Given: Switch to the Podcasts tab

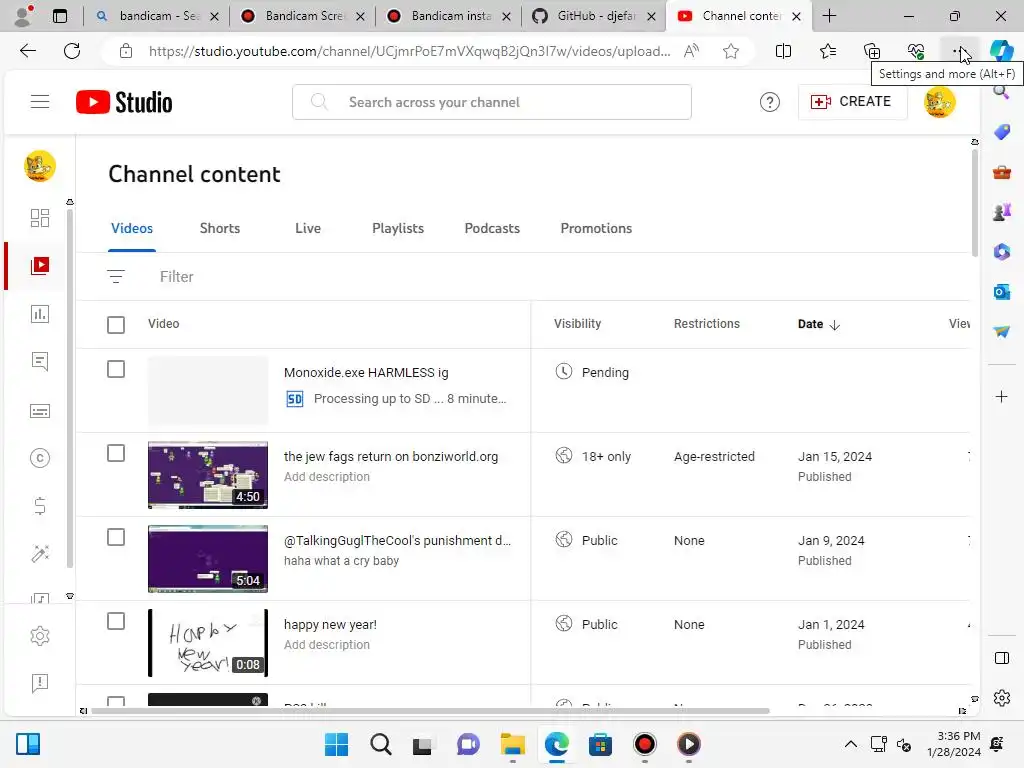Looking at the screenshot, I should (x=492, y=229).
